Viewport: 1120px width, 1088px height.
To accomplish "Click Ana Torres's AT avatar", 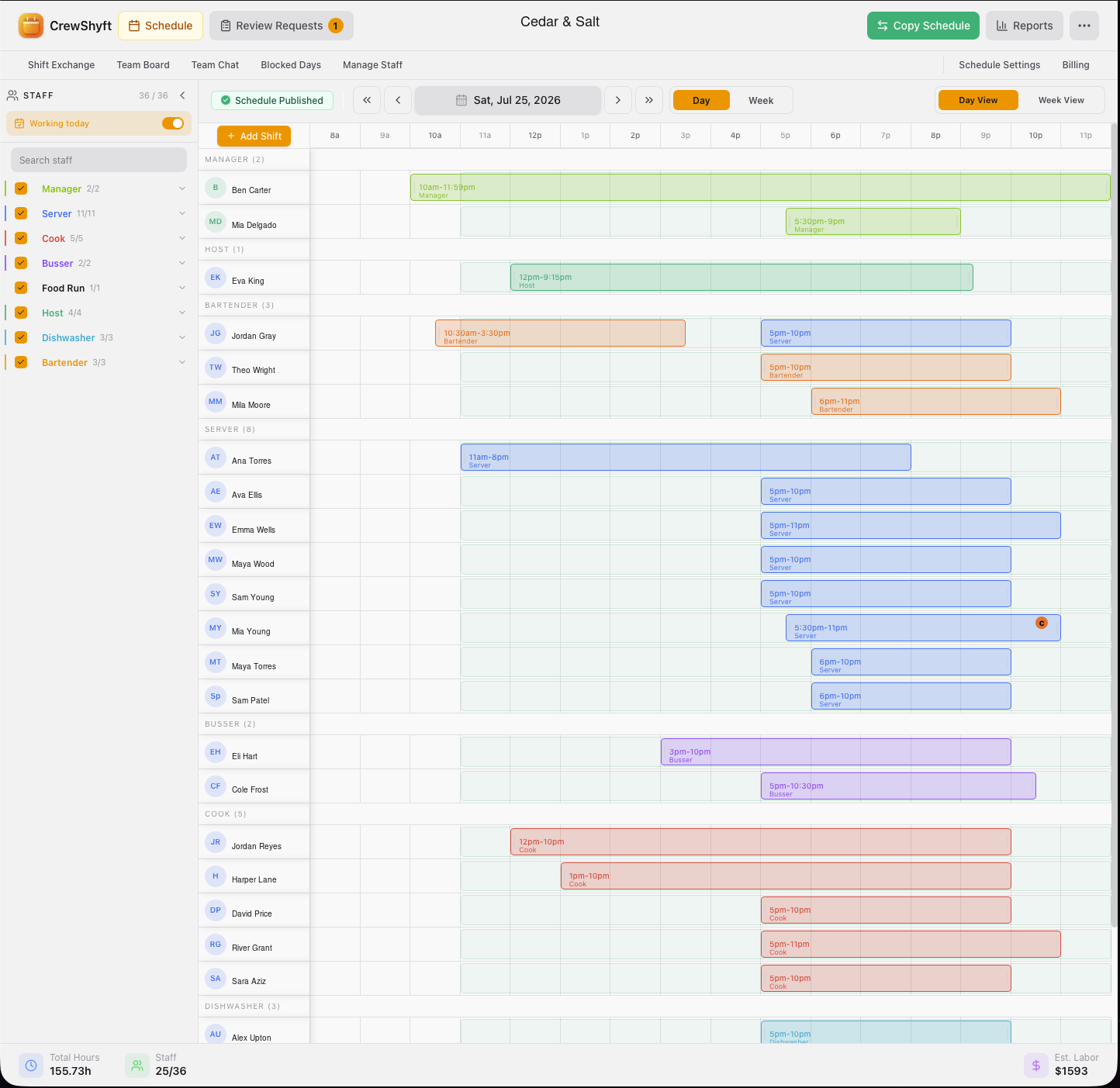I will click(216, 458).
